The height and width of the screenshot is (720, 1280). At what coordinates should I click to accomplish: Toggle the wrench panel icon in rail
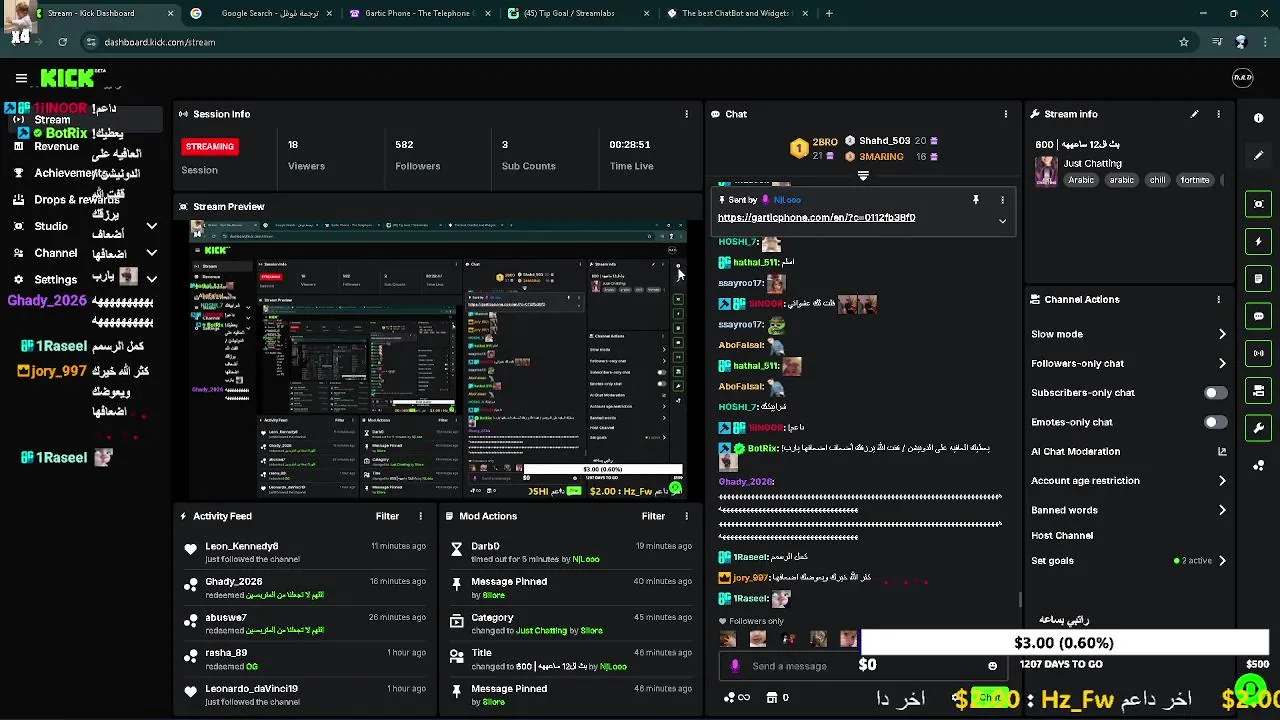1259,428
